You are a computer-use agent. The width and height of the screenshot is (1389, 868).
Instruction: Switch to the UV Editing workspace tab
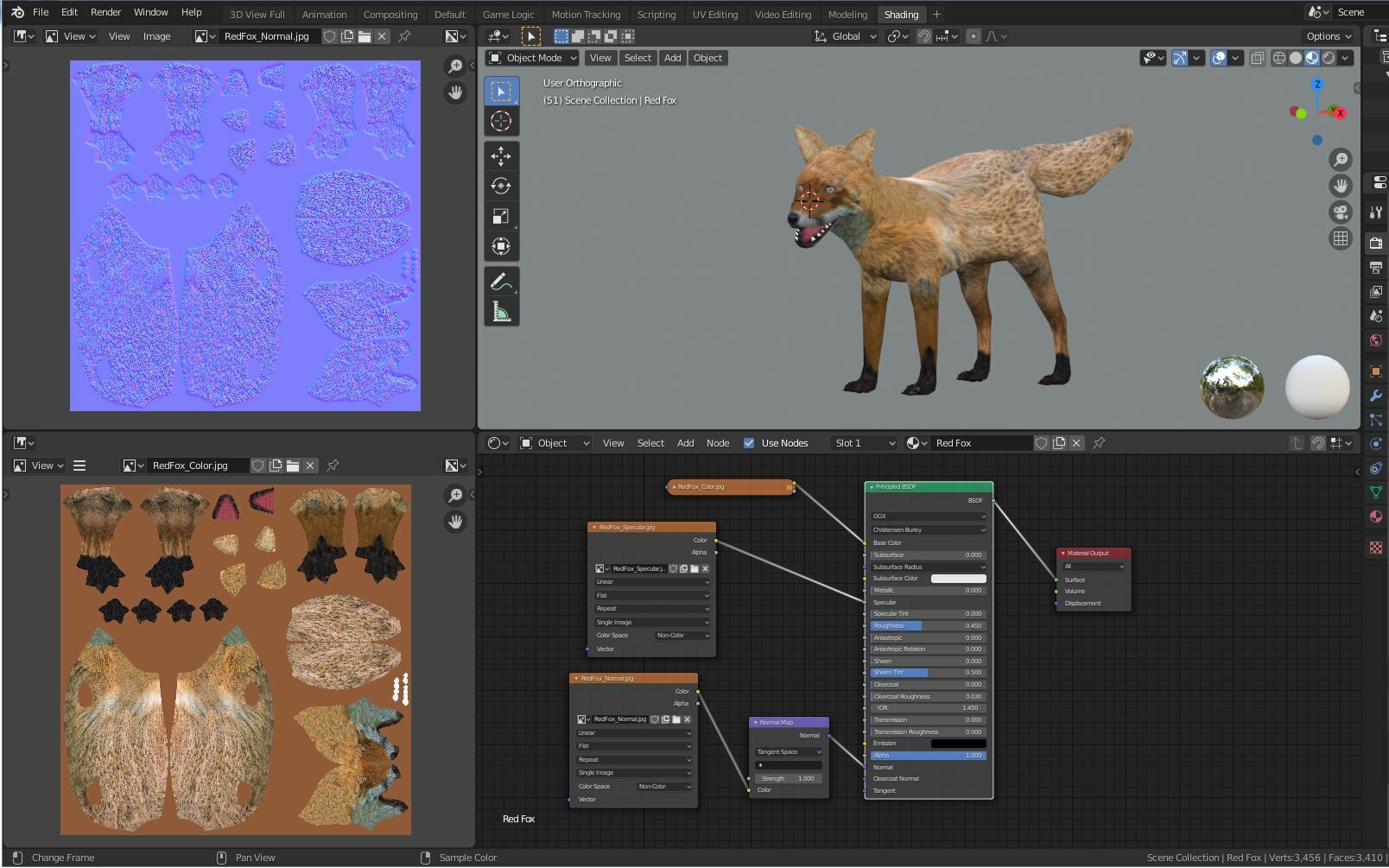(715, 14)
